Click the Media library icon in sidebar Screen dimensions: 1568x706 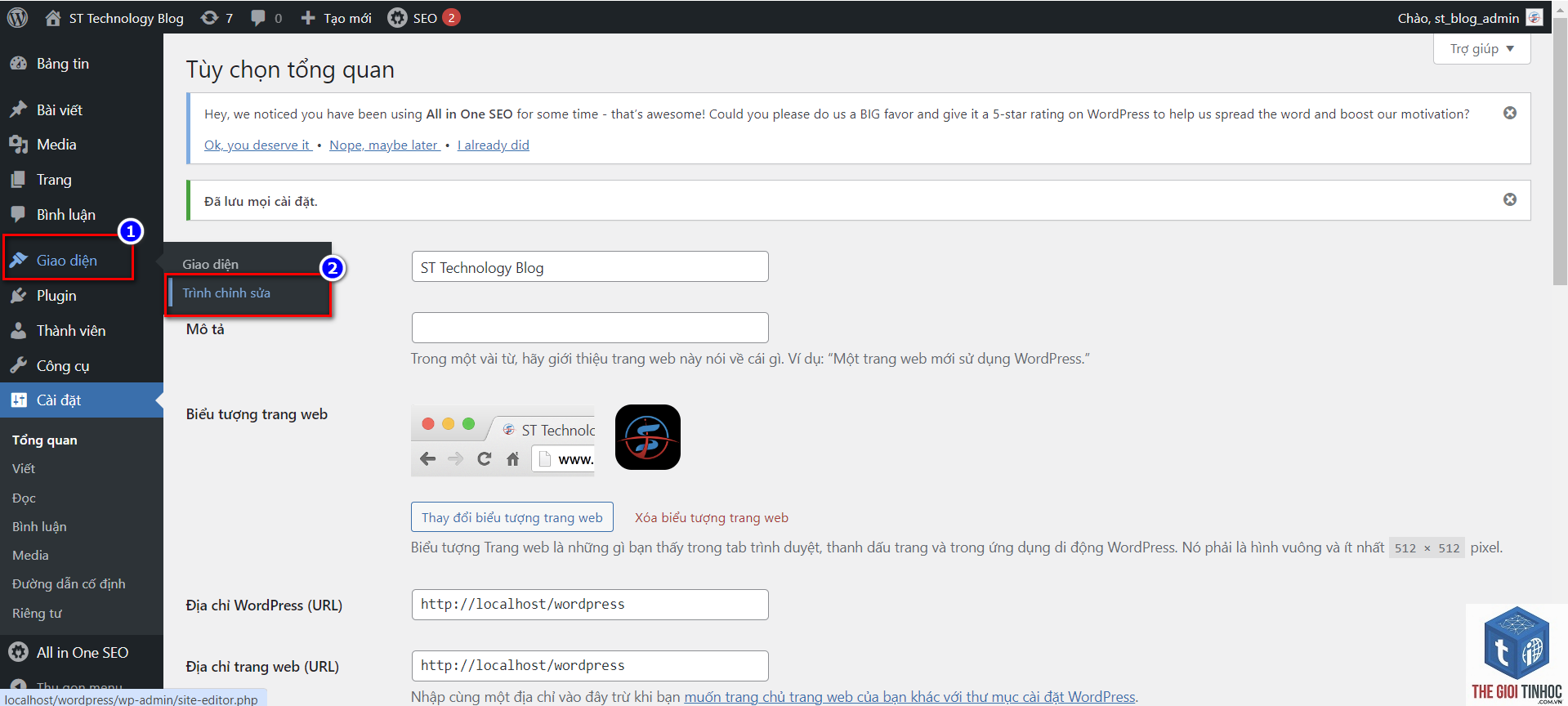pos(18,145)
